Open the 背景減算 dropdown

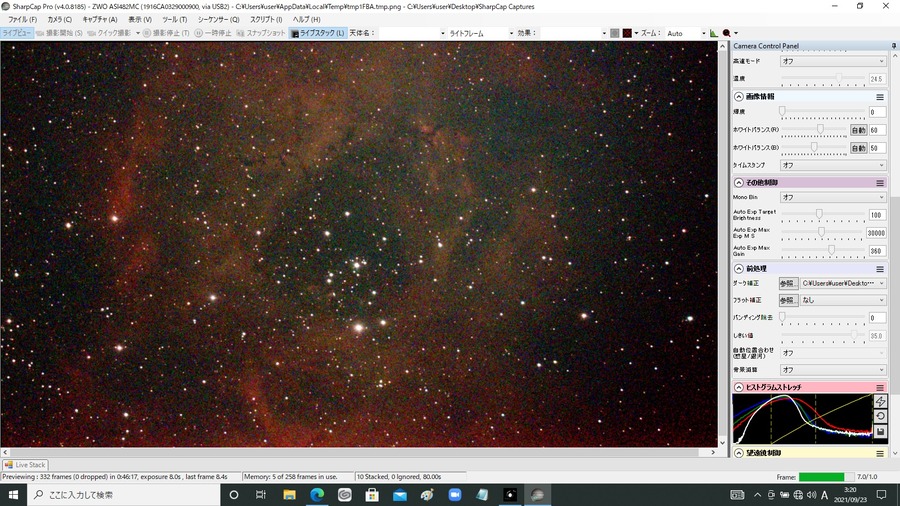(833, 370)
